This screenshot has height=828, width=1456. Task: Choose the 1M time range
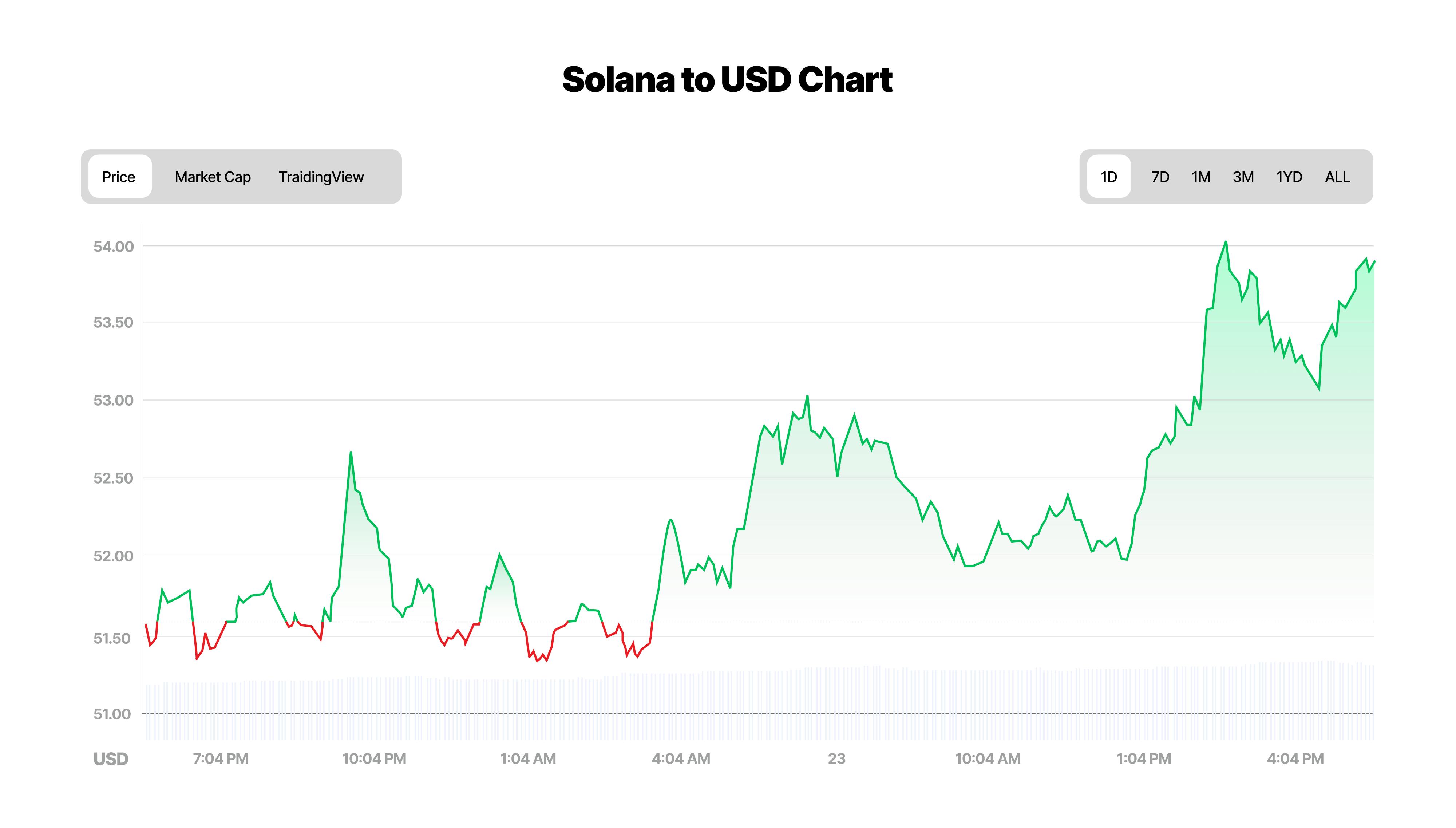(1201, 177)
